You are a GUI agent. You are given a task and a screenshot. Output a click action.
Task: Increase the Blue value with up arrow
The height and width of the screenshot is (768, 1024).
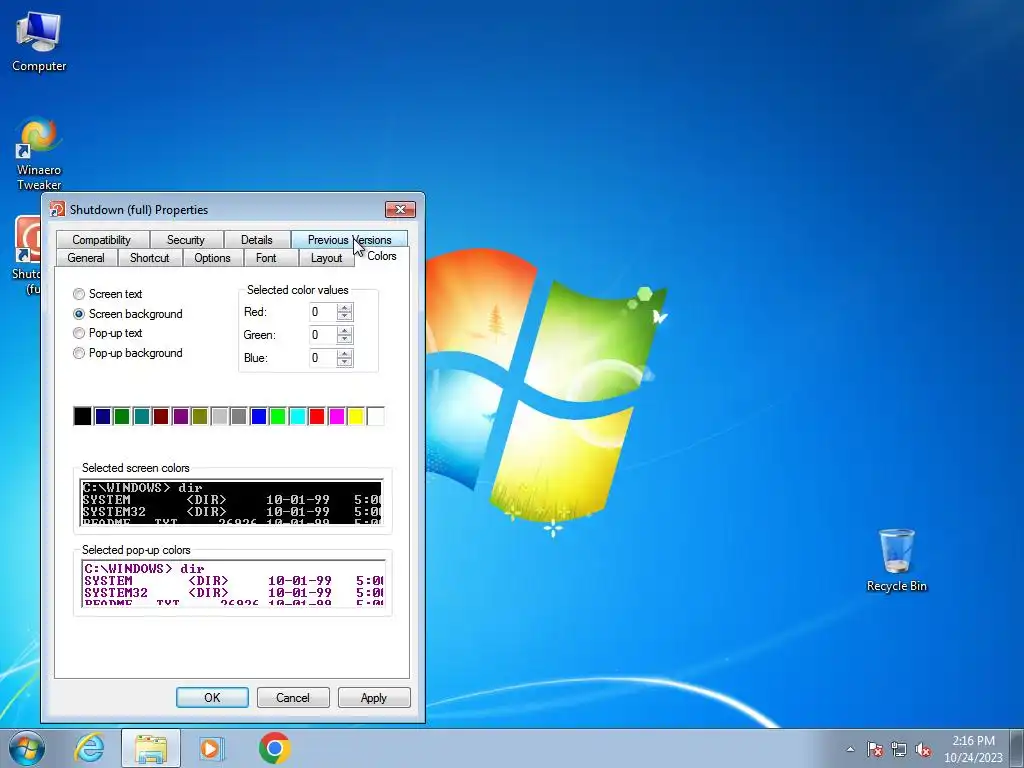(345, 353)
